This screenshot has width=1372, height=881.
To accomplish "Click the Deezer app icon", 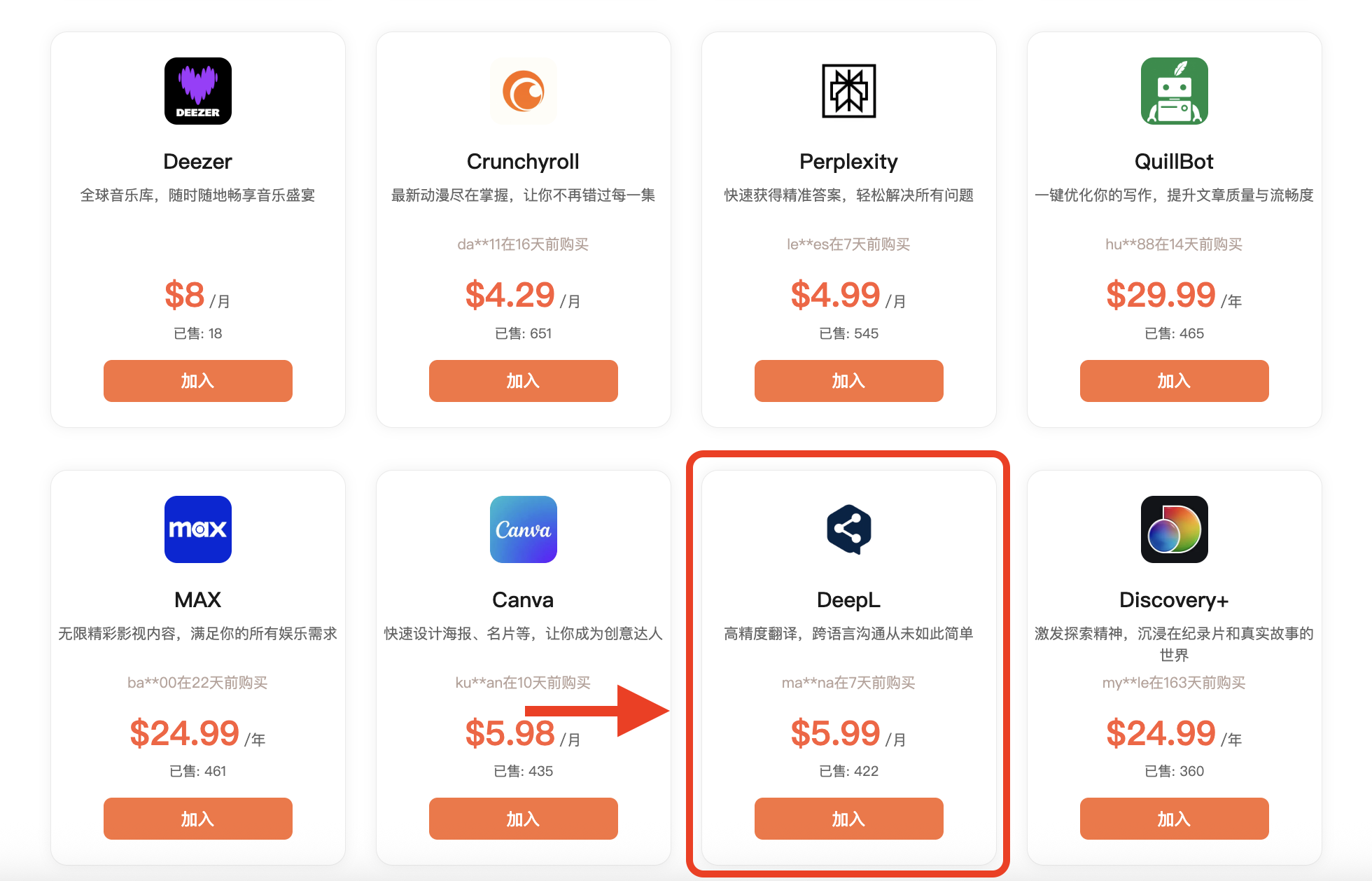I will (x=198, y=91).
